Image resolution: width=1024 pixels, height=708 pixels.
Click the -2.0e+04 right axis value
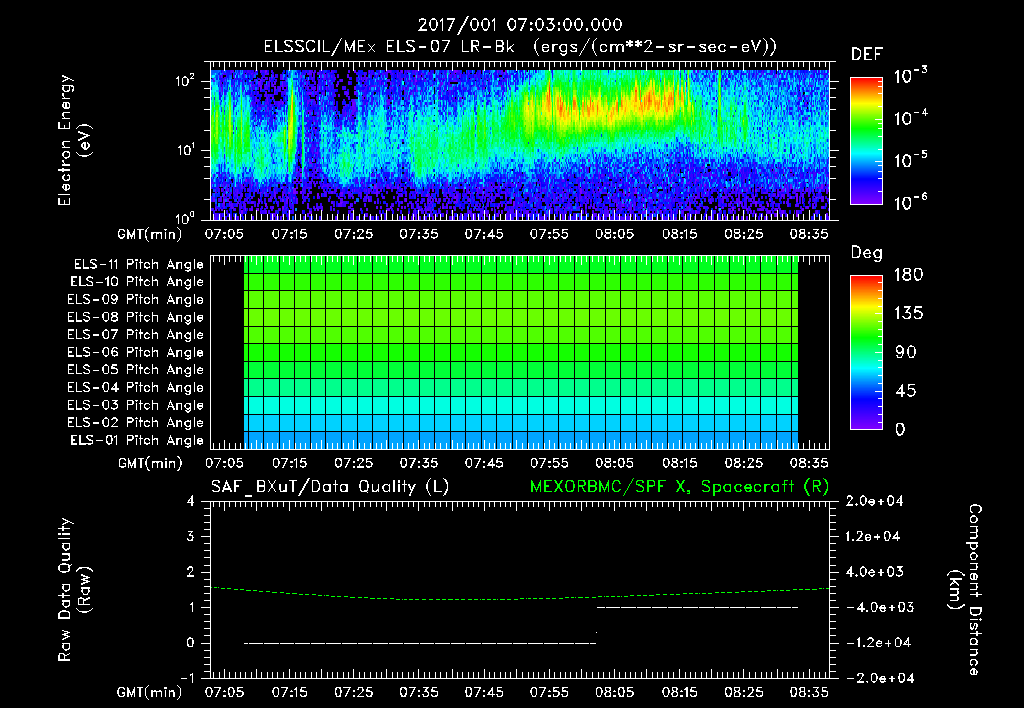pyautogui.click(x=880, y=678)
